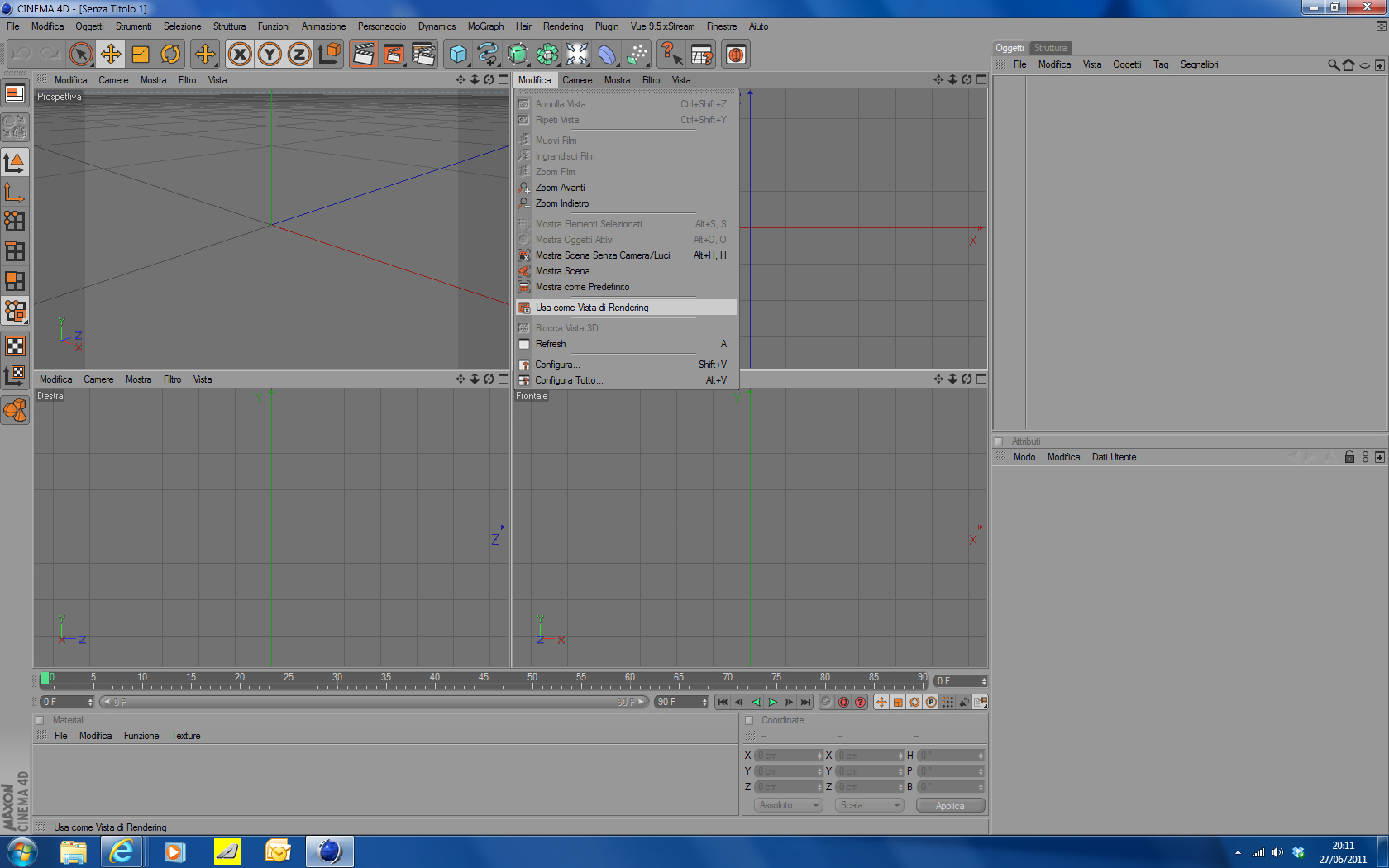1389x868 pixels.
Task: Open the spline tools icon
Action: [x=488, y=55]
